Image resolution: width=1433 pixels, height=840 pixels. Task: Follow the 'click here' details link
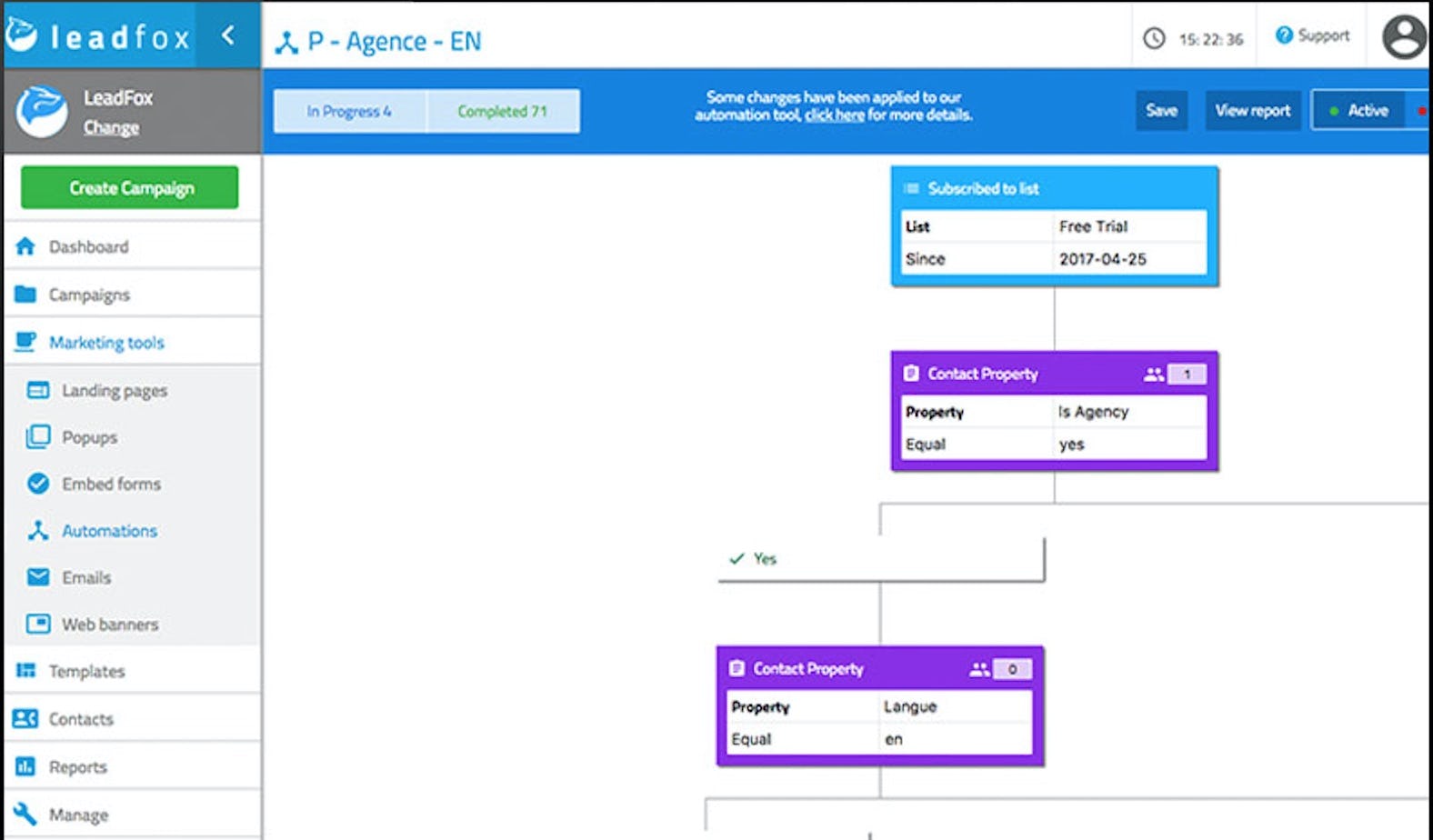click(x=834, y=115)
